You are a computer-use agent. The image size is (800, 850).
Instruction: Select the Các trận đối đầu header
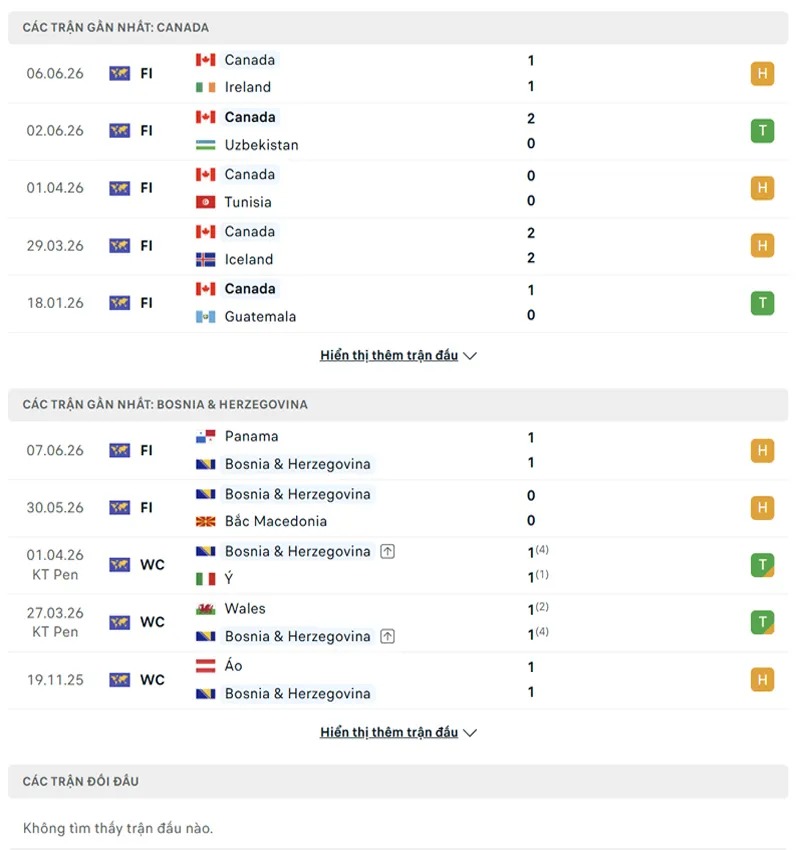398,781
